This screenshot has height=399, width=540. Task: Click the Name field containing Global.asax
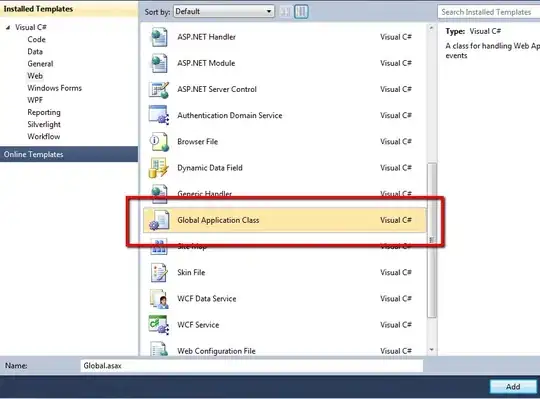[252, 366]
